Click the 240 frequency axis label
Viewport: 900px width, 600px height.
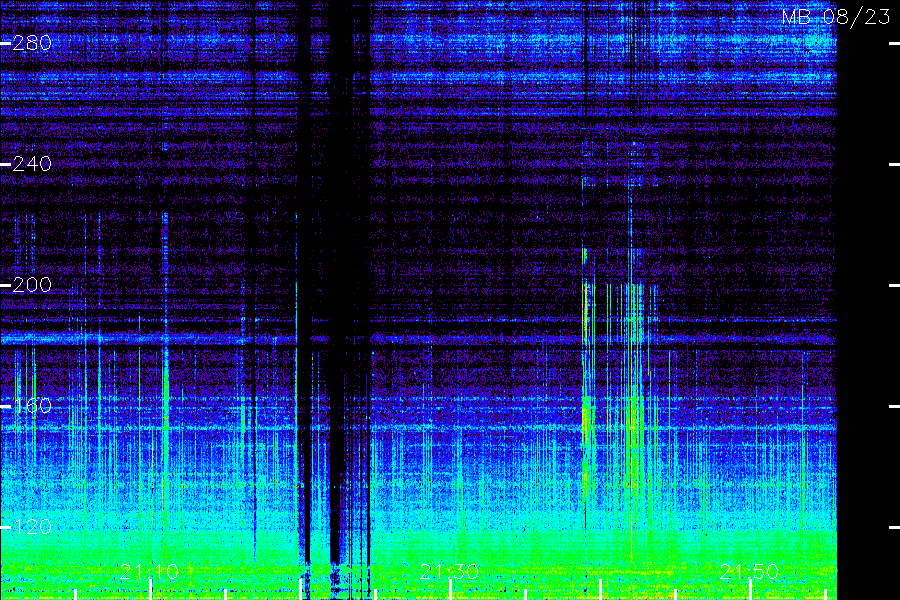pyautogui.click(x=32, y=164)
